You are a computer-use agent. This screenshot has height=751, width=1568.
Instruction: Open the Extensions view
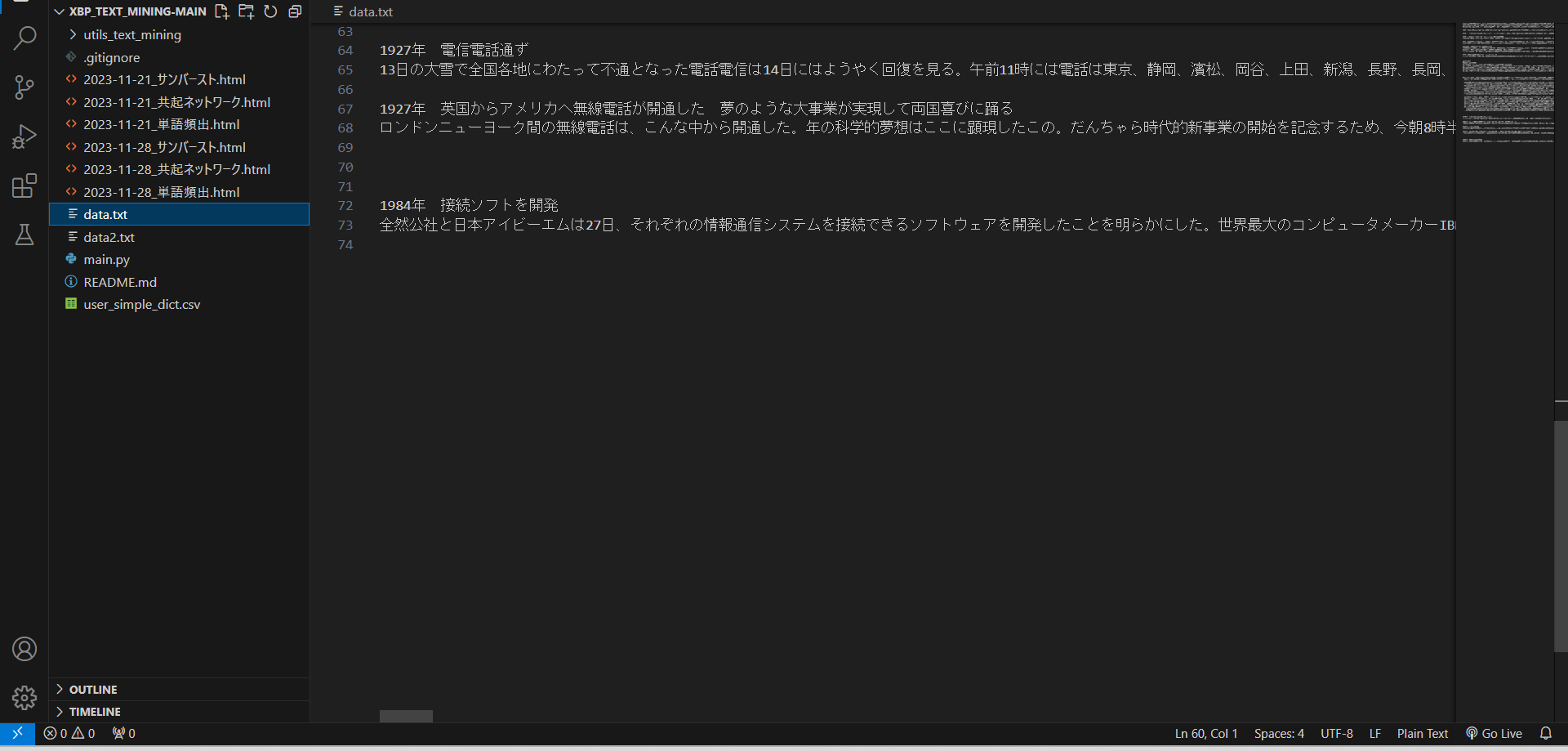(24, 186)
